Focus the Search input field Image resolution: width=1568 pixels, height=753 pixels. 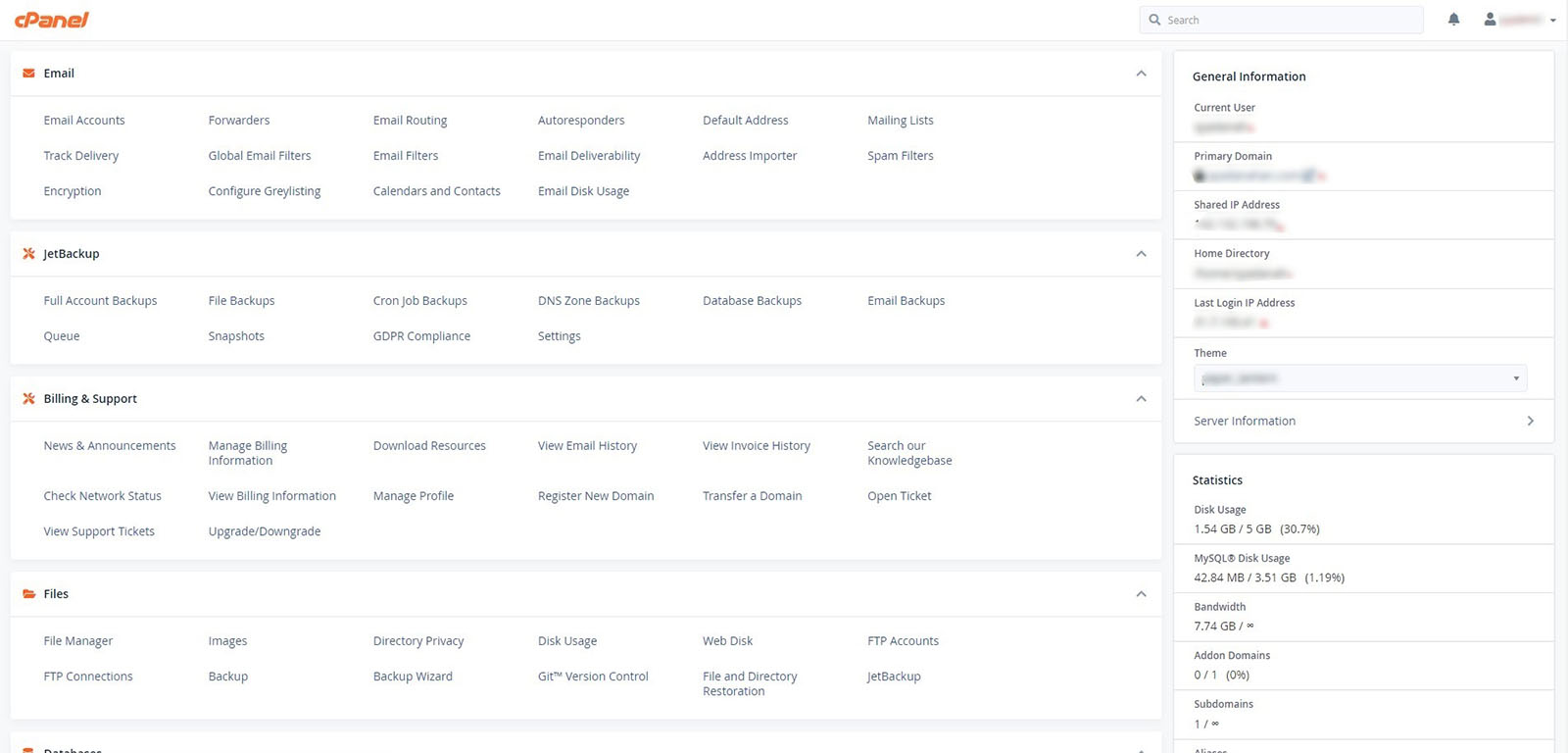[1281, 20]
